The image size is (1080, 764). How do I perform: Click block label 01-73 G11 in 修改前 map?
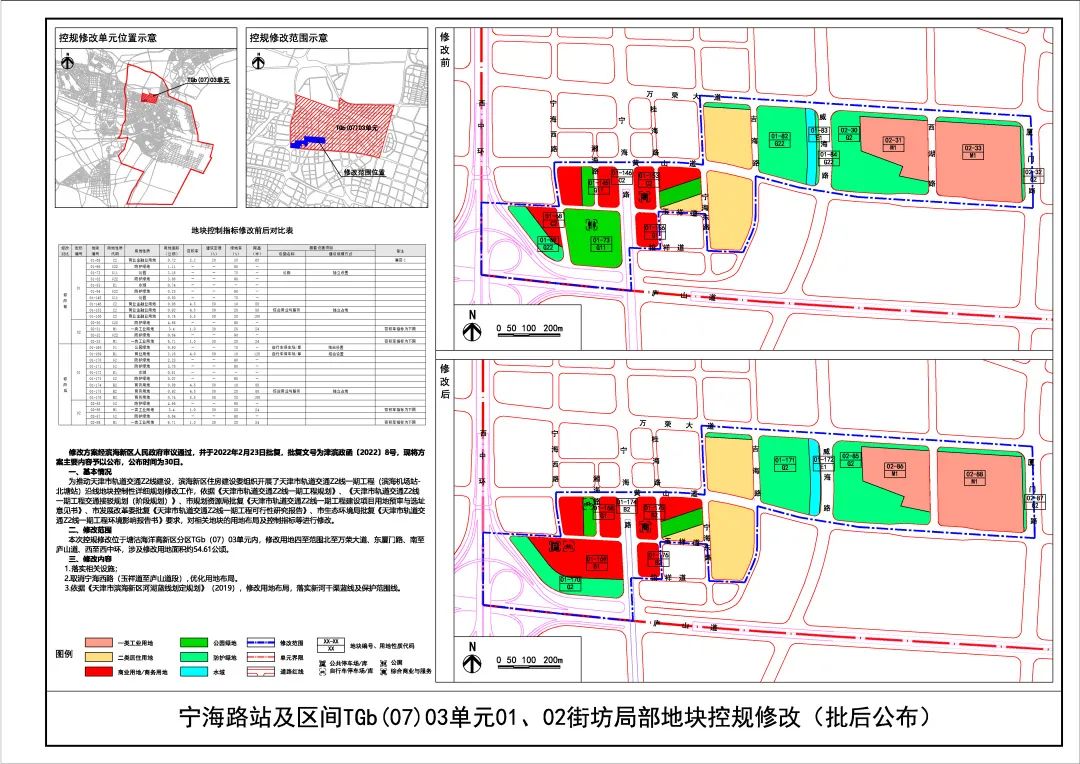pyautogui.click(x=601, y=243)
